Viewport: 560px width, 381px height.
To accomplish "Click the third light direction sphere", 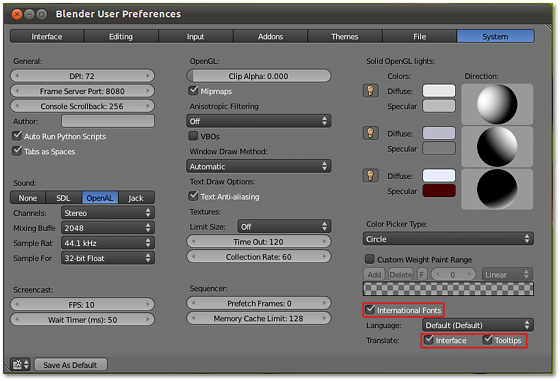I will pos(497,189).
